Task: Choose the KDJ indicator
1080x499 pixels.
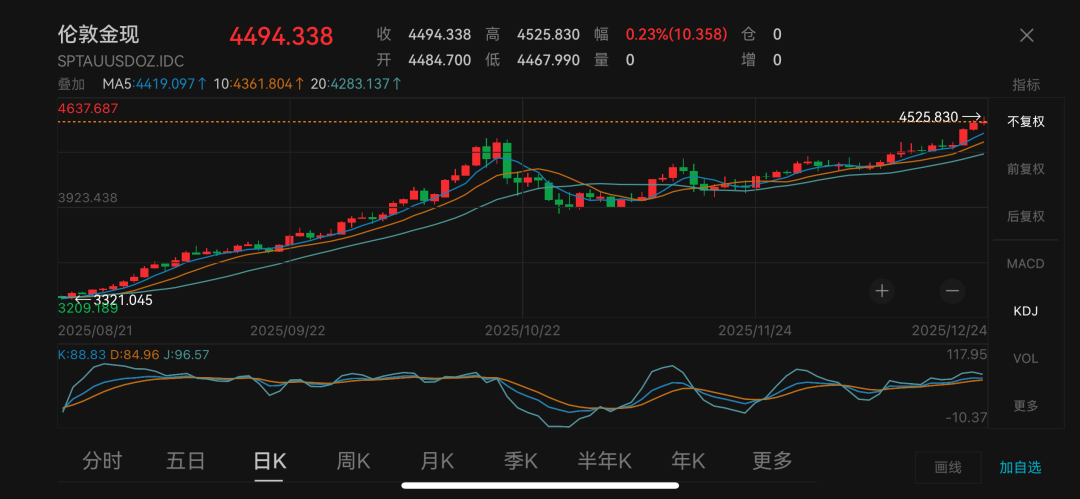Action: [1026, 311]
